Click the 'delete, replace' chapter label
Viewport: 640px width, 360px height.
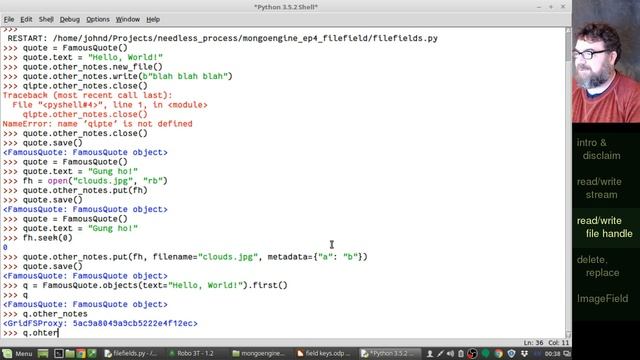tap(598, 266)
